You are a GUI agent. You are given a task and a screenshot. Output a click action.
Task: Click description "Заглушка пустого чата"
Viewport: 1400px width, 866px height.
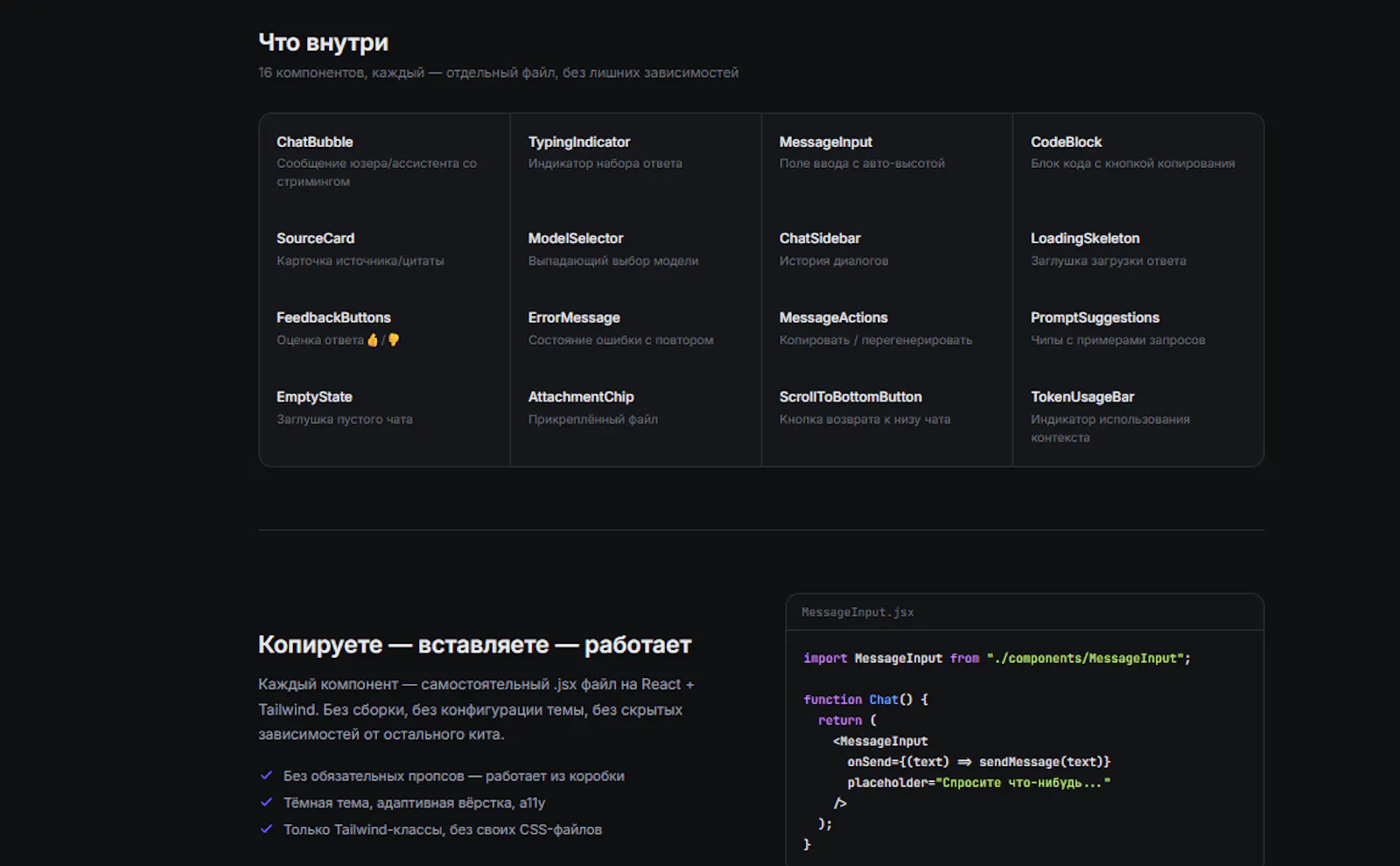[x=344, y=419]
